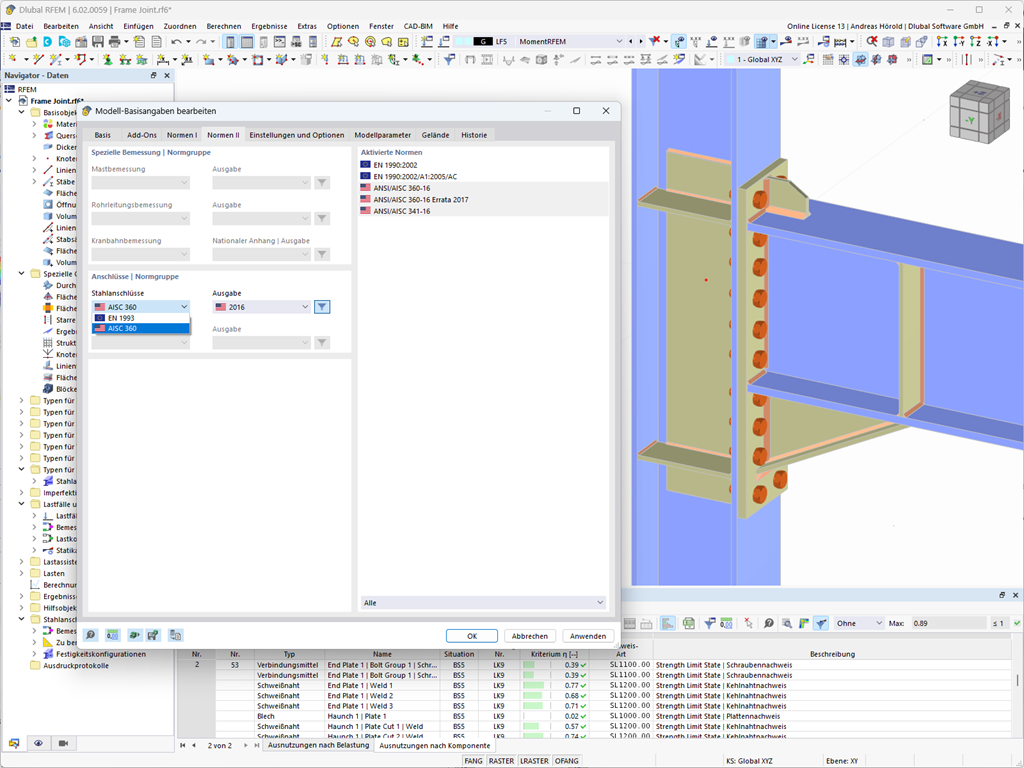Viewport: 1024px width, 768px height.
Task: Click the Print icon in the toolbar
Action: [114, 41]
